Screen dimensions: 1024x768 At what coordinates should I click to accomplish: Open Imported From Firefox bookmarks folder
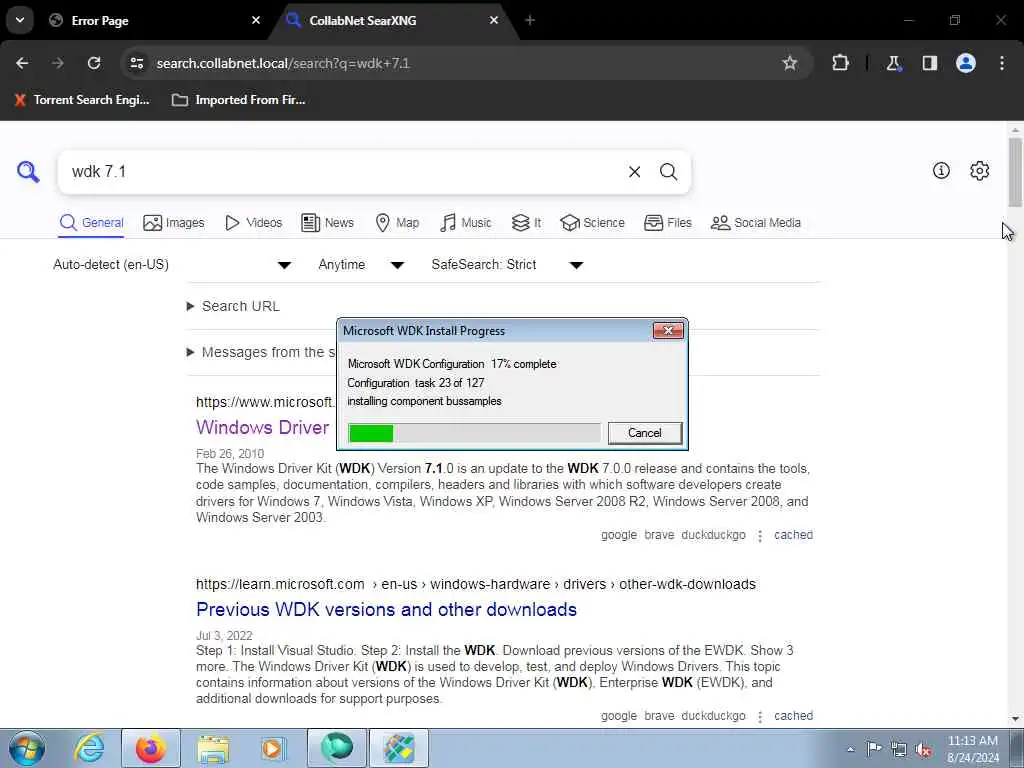pyautogui.click(x=238, y=100)
